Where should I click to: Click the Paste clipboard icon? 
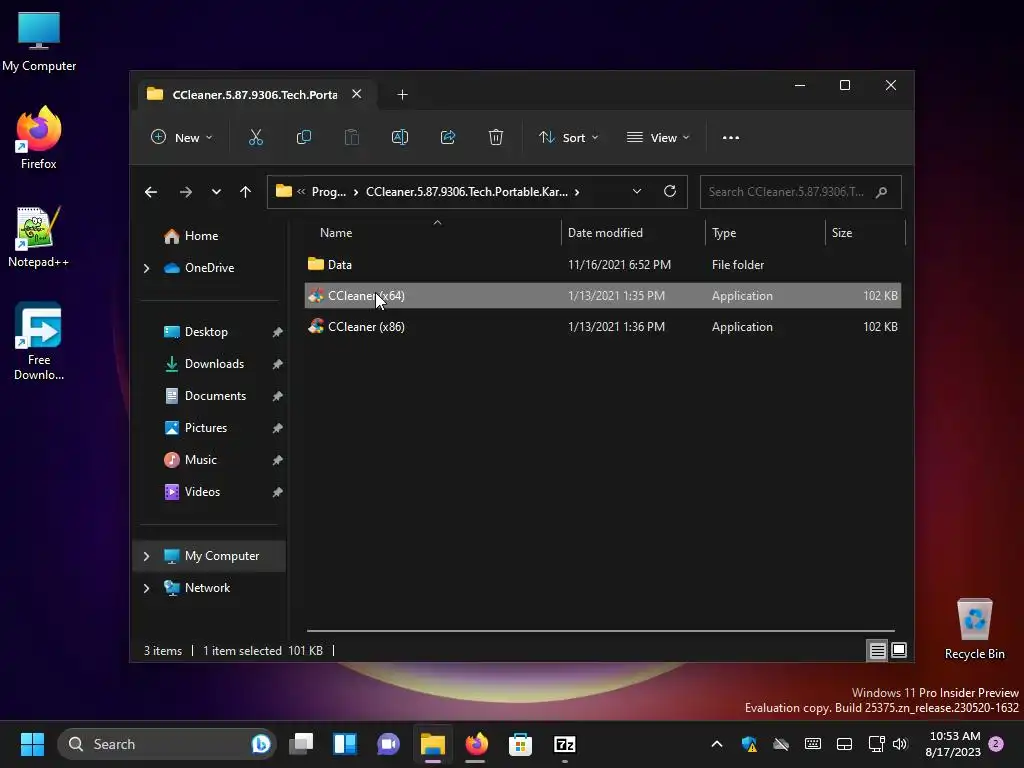click(351, 137)
